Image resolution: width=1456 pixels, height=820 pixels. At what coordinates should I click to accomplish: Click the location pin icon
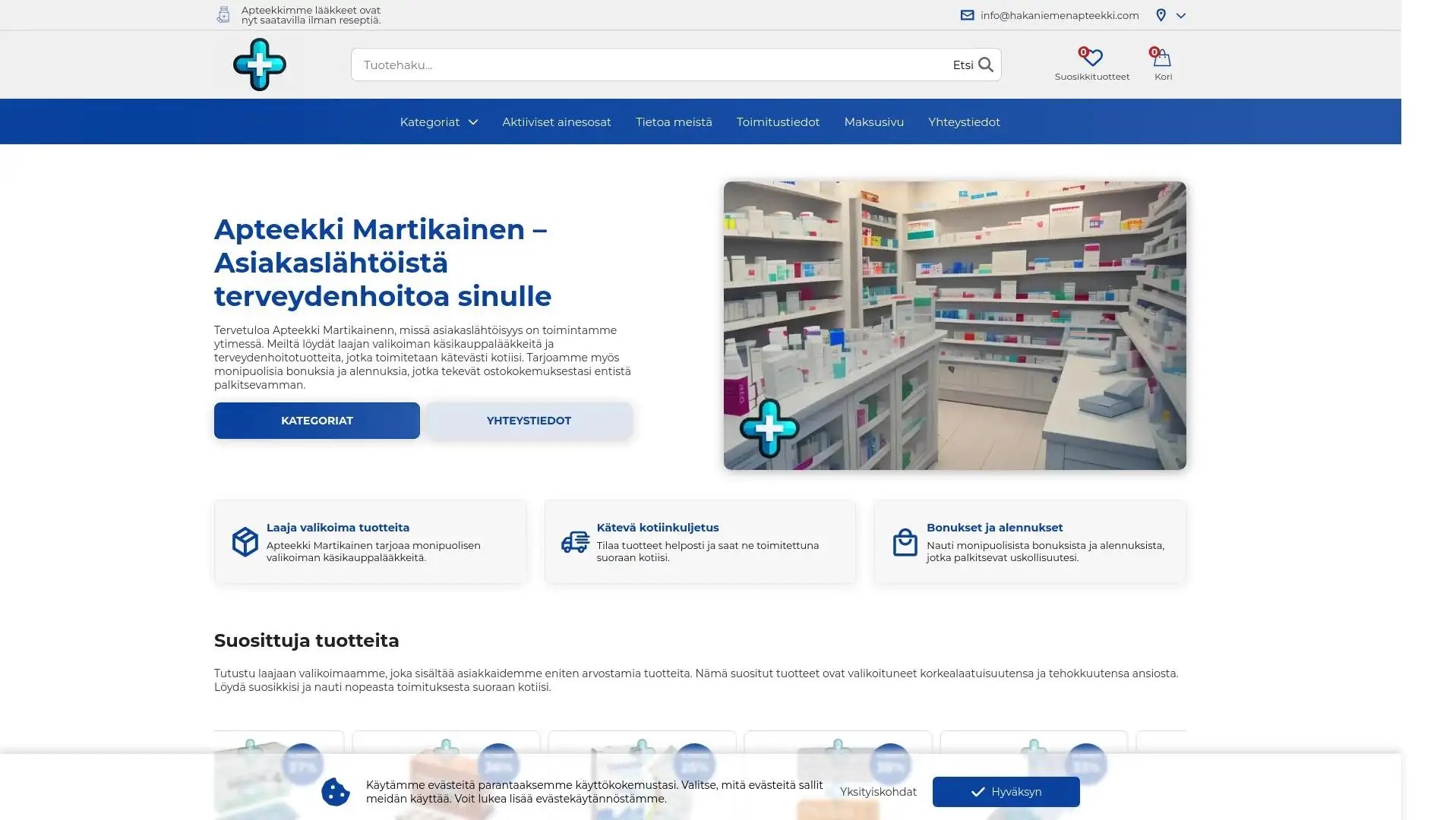[x=1161, y=15]
